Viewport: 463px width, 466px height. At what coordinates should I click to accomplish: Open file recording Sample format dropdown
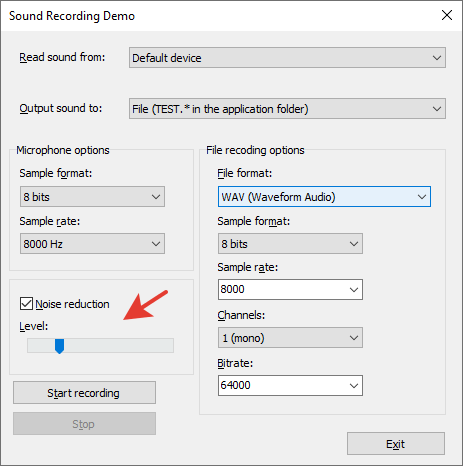point(290,244)
